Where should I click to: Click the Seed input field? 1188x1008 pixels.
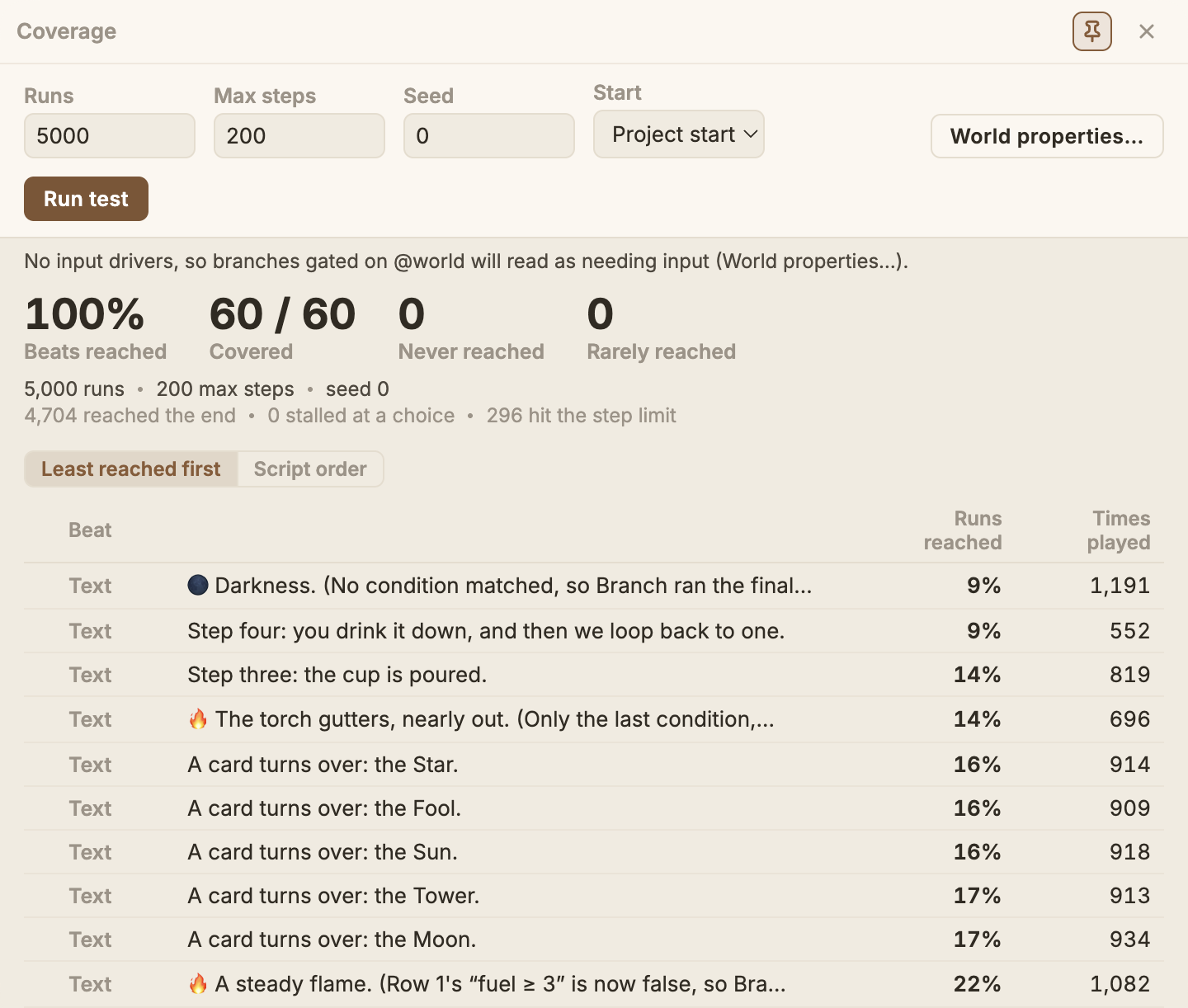click(x=489, y=135)
